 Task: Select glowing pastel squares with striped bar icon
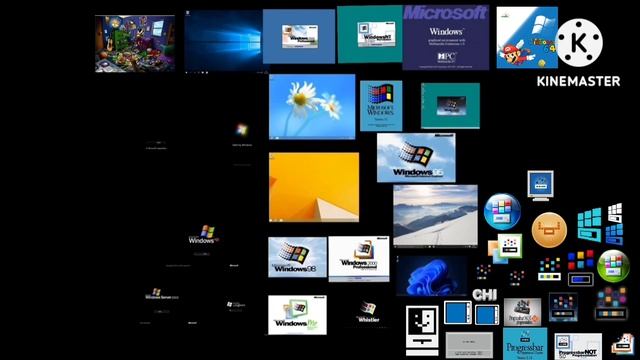point(611,304)
